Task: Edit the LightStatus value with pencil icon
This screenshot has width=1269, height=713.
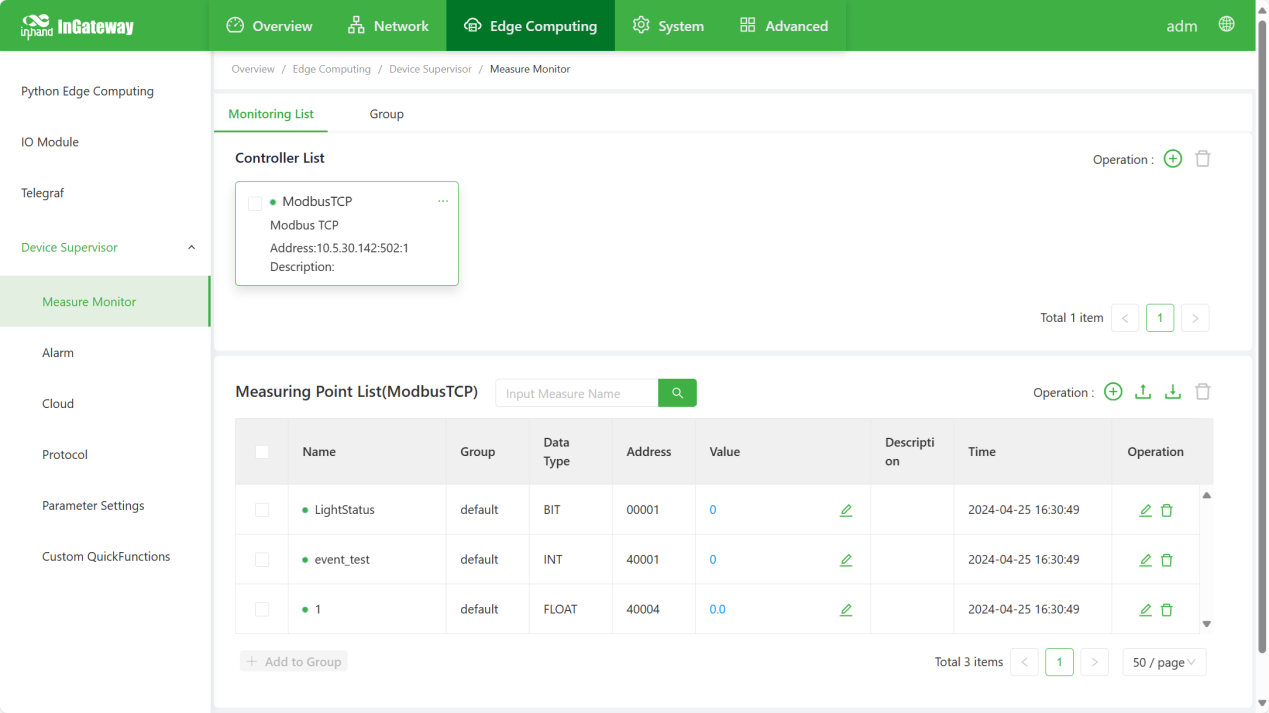Action: point(846,510)
